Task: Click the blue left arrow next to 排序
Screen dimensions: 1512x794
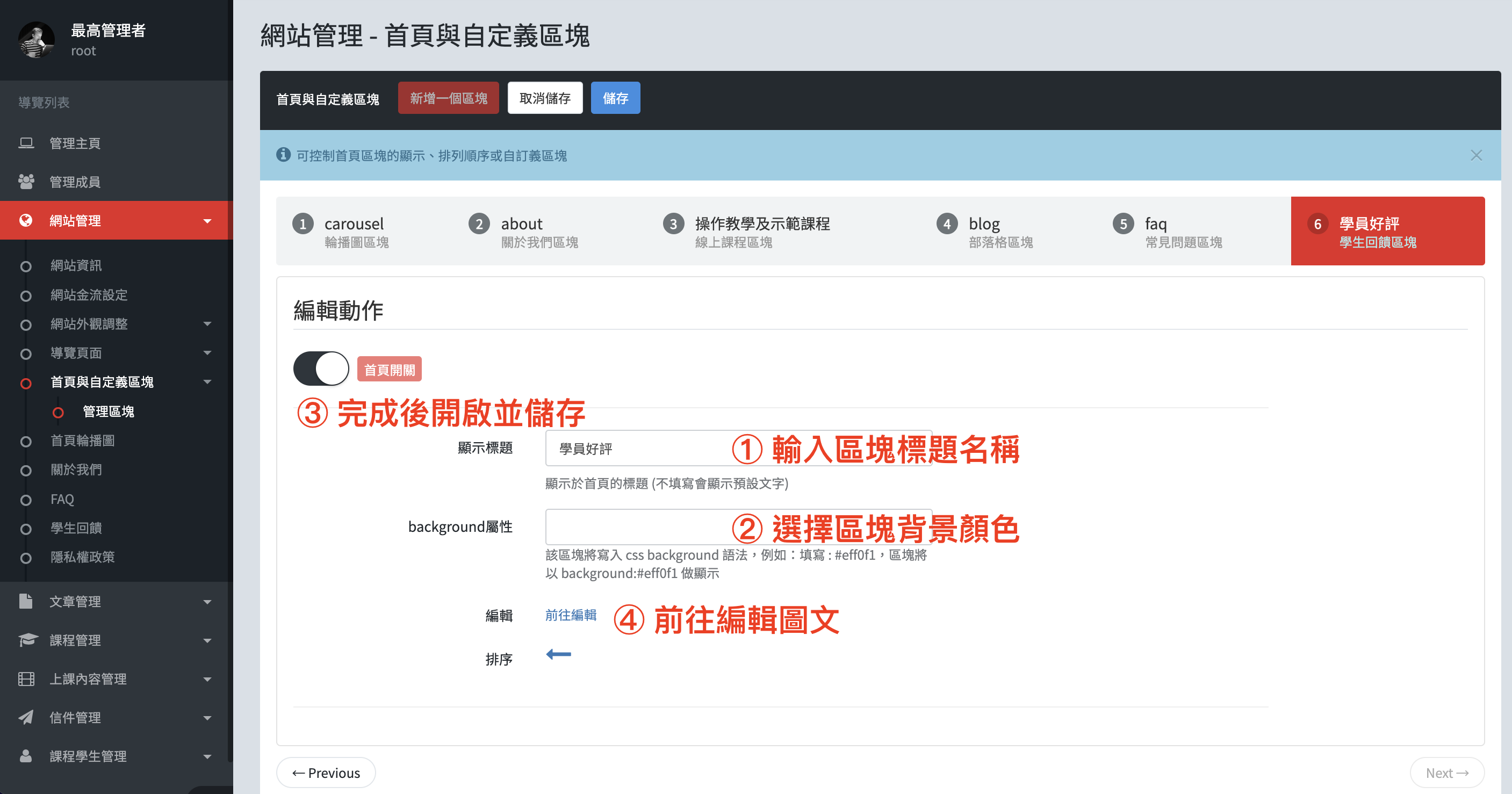Action: click(x=558, y=654)
